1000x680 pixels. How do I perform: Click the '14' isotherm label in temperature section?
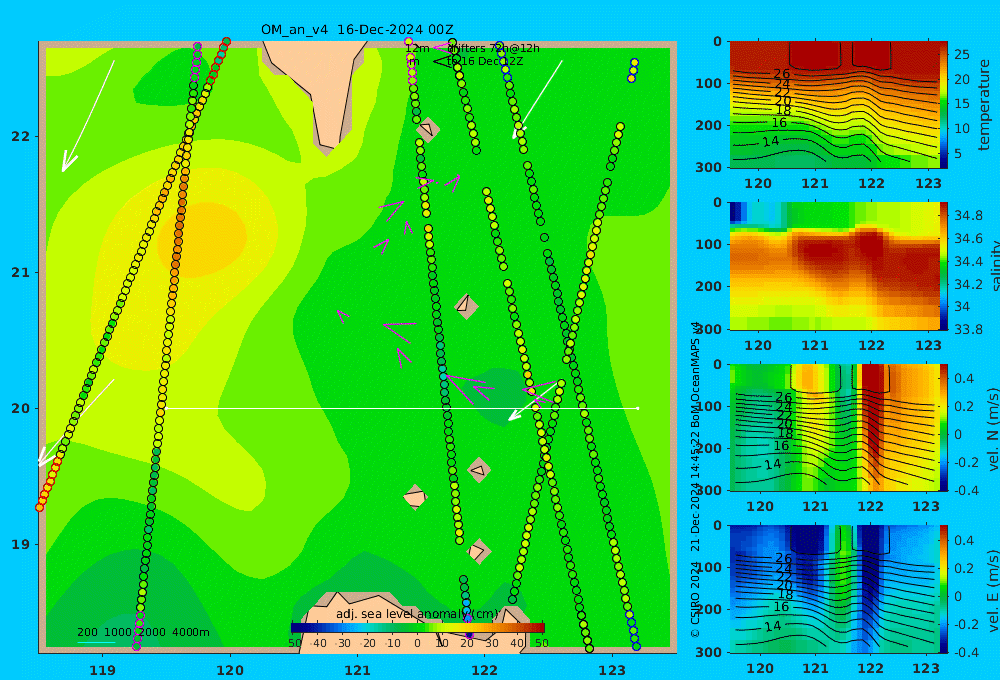[x=771, y=142]
